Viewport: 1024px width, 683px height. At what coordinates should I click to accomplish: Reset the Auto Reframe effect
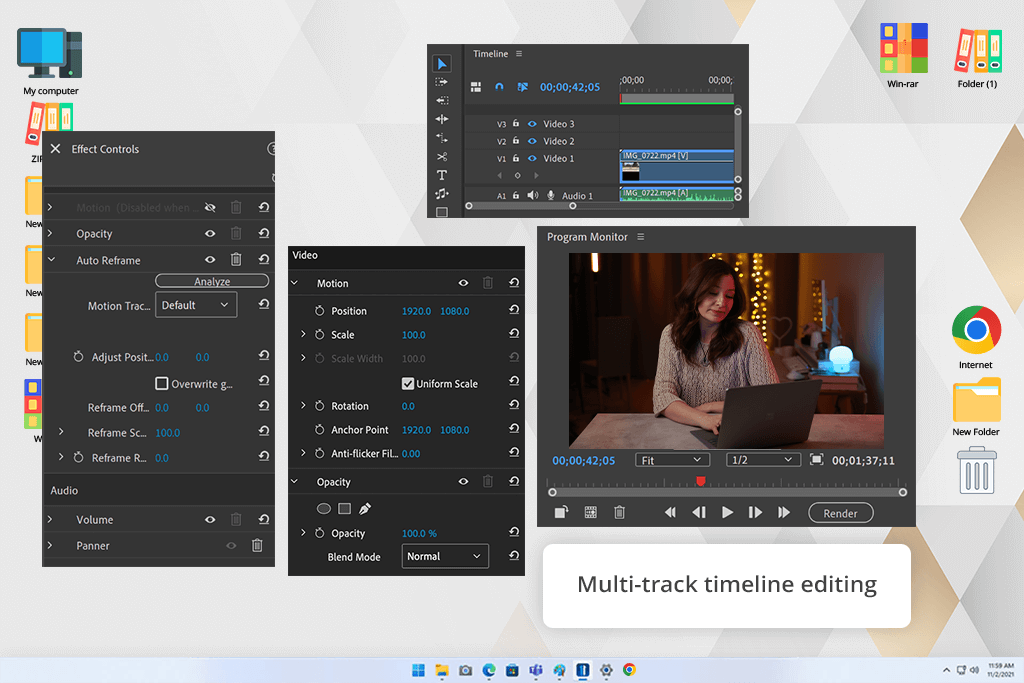[264, 259]
